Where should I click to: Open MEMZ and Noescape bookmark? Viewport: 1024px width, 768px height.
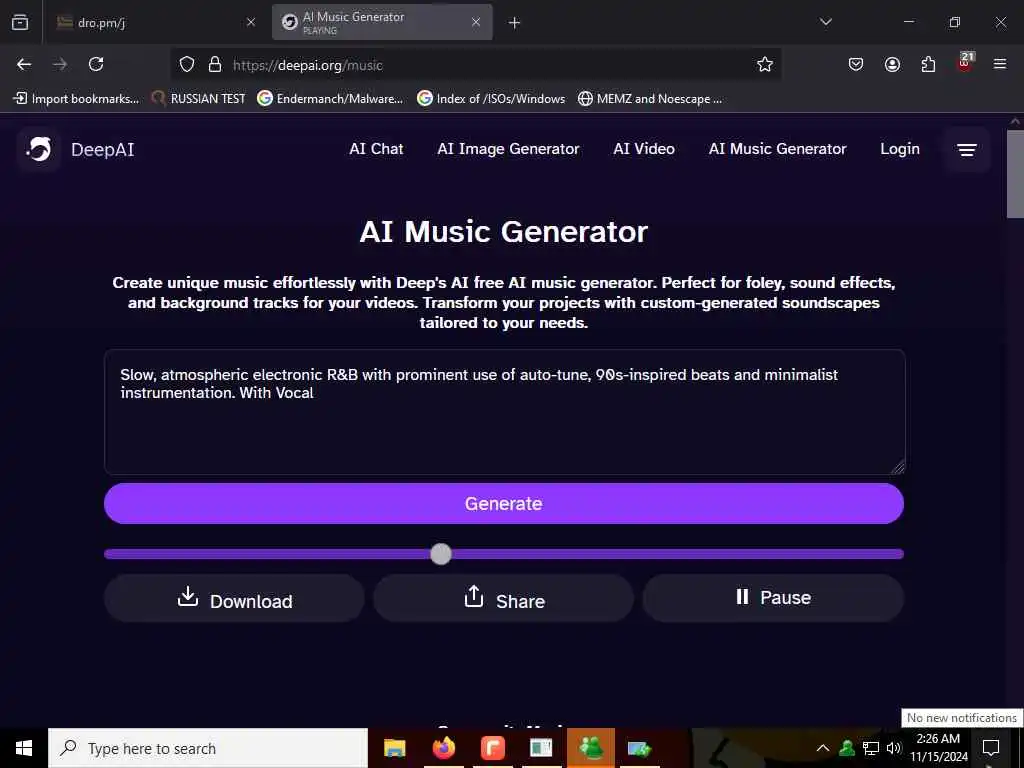pyautogui.click(x=650, y=99)
